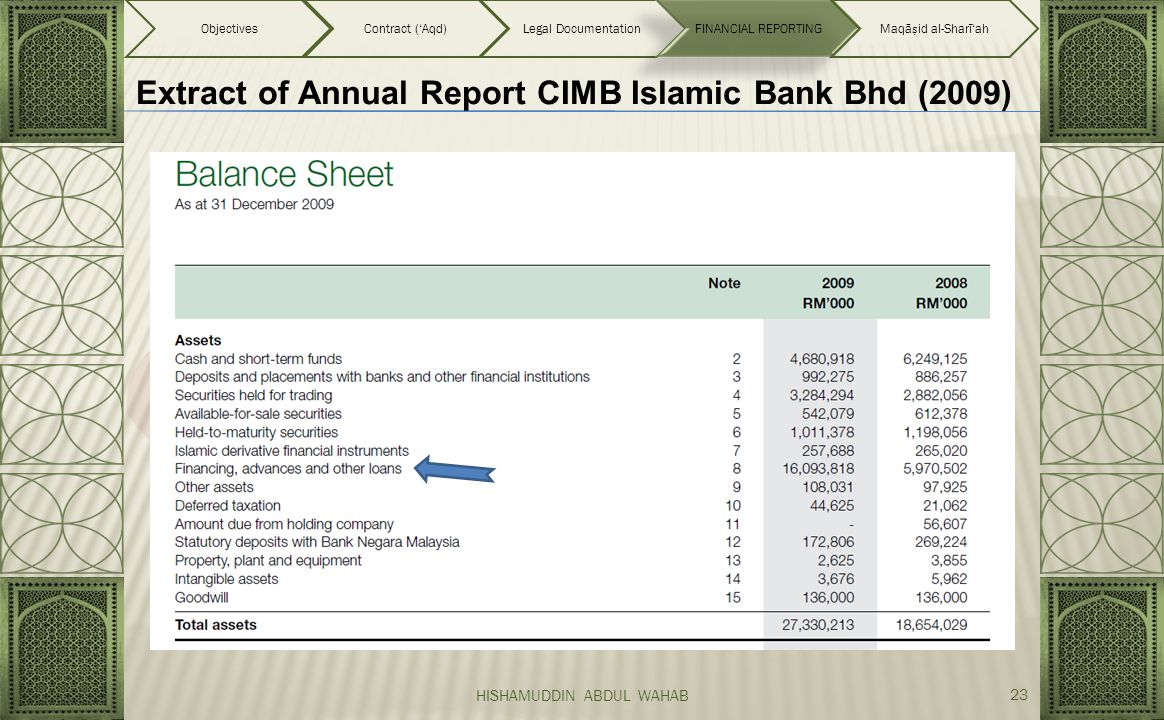Screen dimensions: 1164x720
Task: Click the 1,011,378 value
Action: tap(822, 432)
